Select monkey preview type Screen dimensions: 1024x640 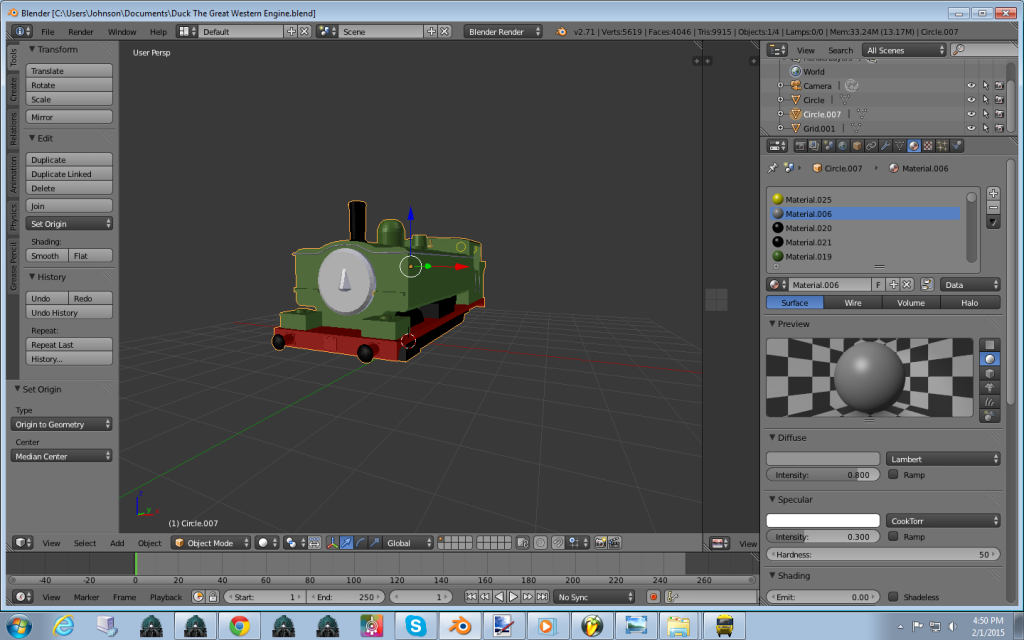coord(990,388)
